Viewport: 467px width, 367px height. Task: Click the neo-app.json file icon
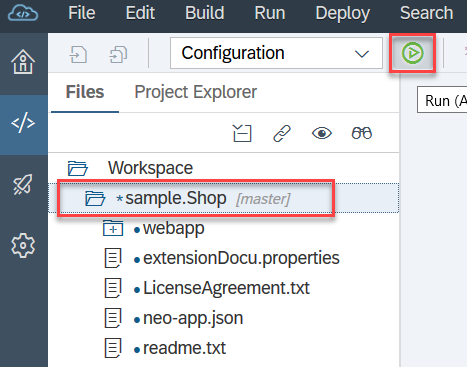pos(113,318)
